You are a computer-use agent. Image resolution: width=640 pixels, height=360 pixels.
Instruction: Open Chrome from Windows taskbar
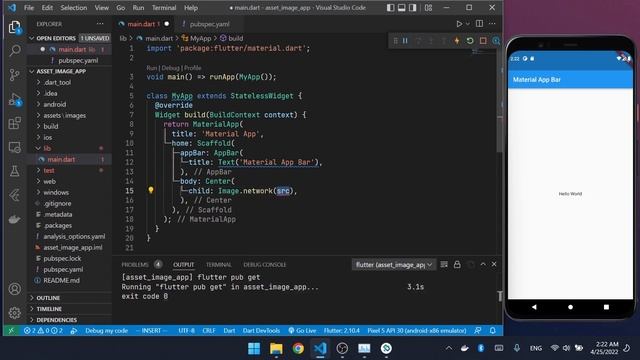pos(298,348)
